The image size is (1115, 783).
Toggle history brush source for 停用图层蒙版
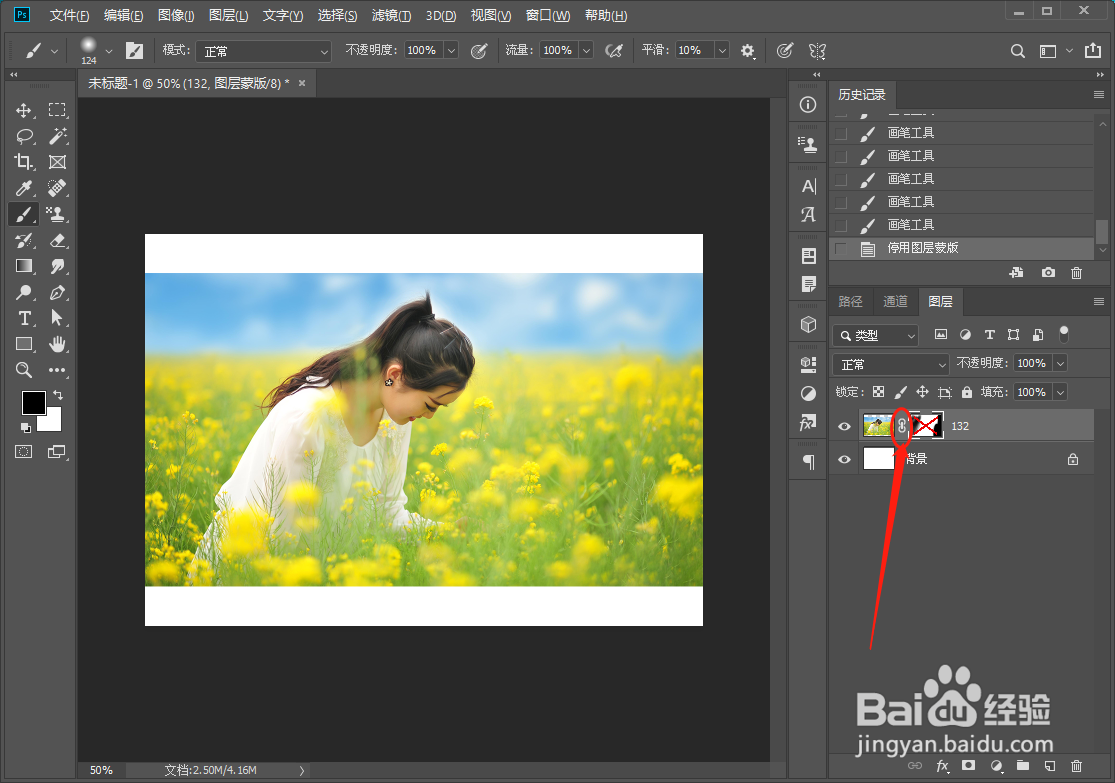pos(841,248)
